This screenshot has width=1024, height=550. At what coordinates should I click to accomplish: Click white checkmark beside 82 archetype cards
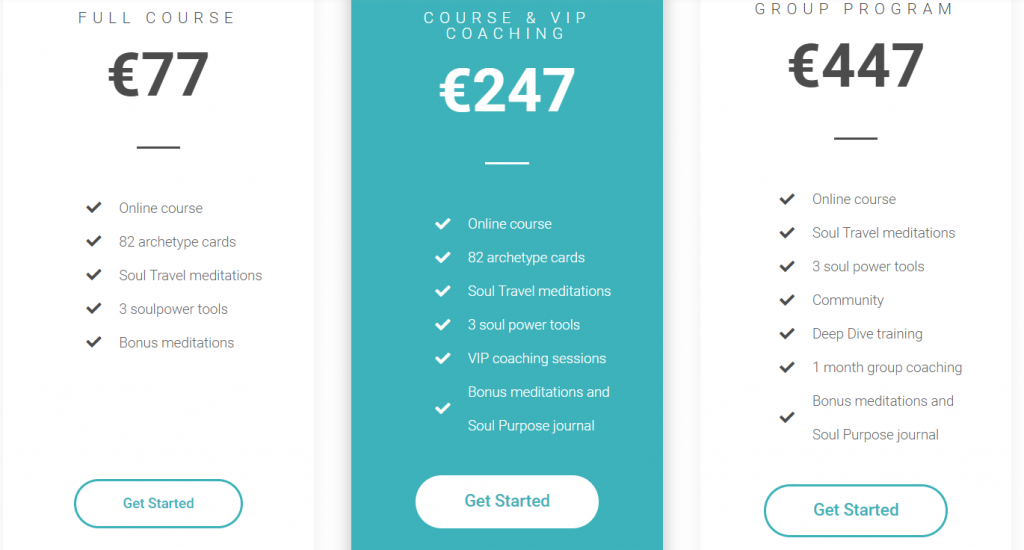(443, 257)
